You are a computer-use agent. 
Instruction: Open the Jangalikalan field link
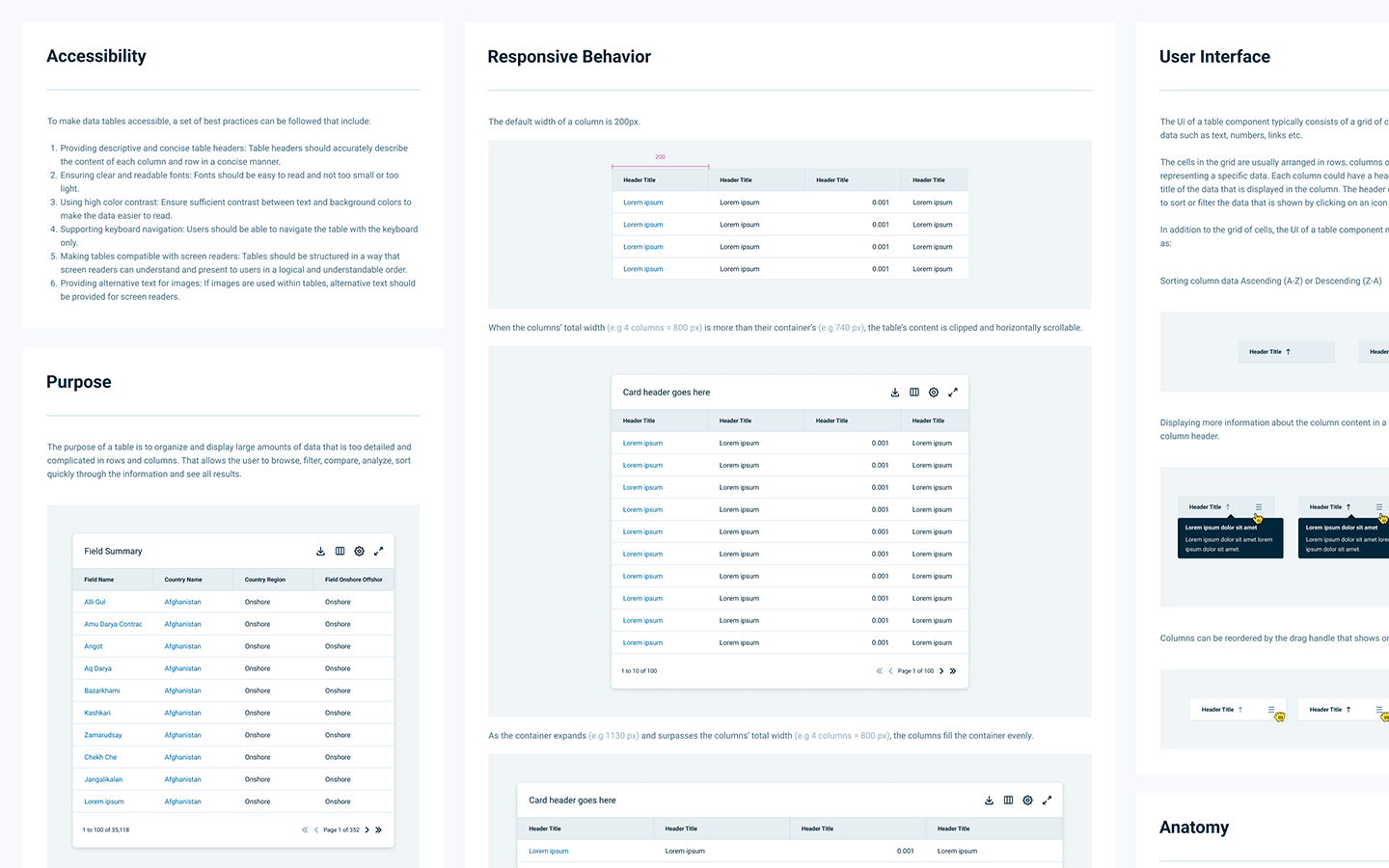point(103,779)
